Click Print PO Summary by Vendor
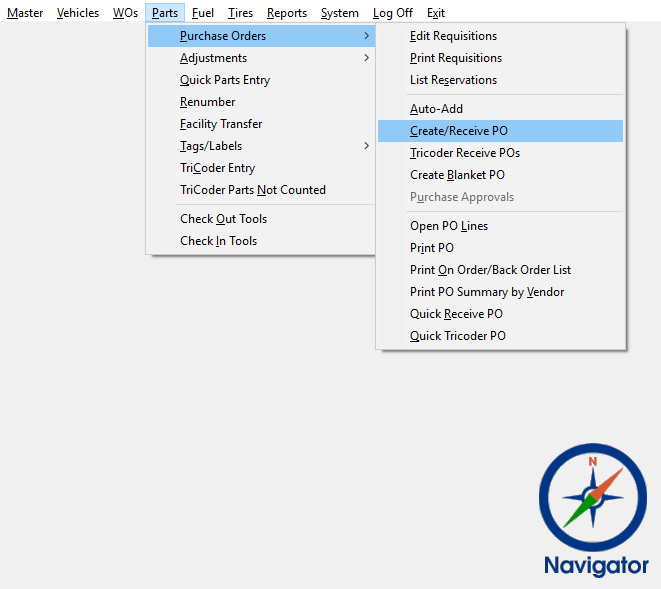 [487, 292]
